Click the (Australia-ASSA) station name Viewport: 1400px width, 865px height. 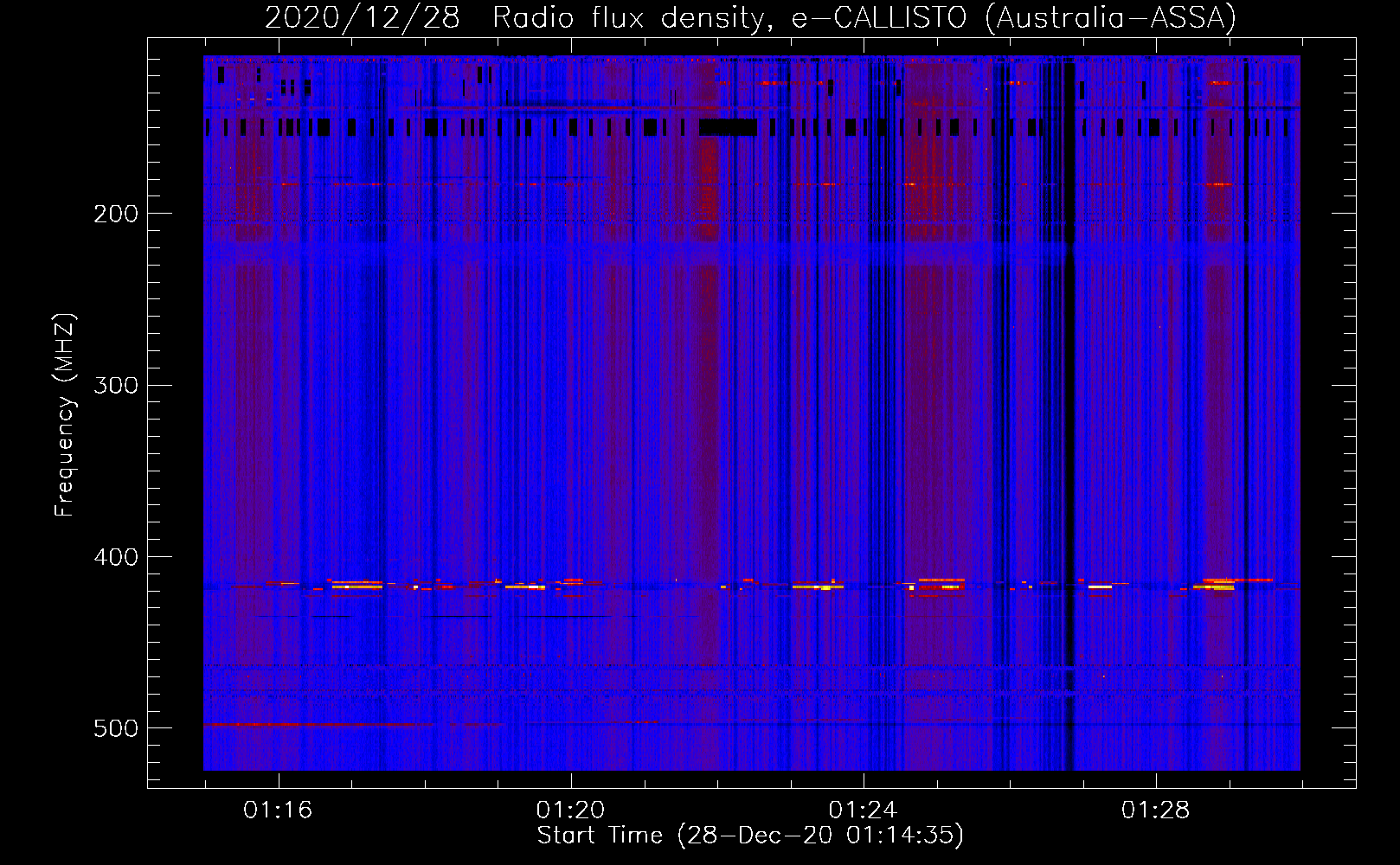click(1110, 17)
